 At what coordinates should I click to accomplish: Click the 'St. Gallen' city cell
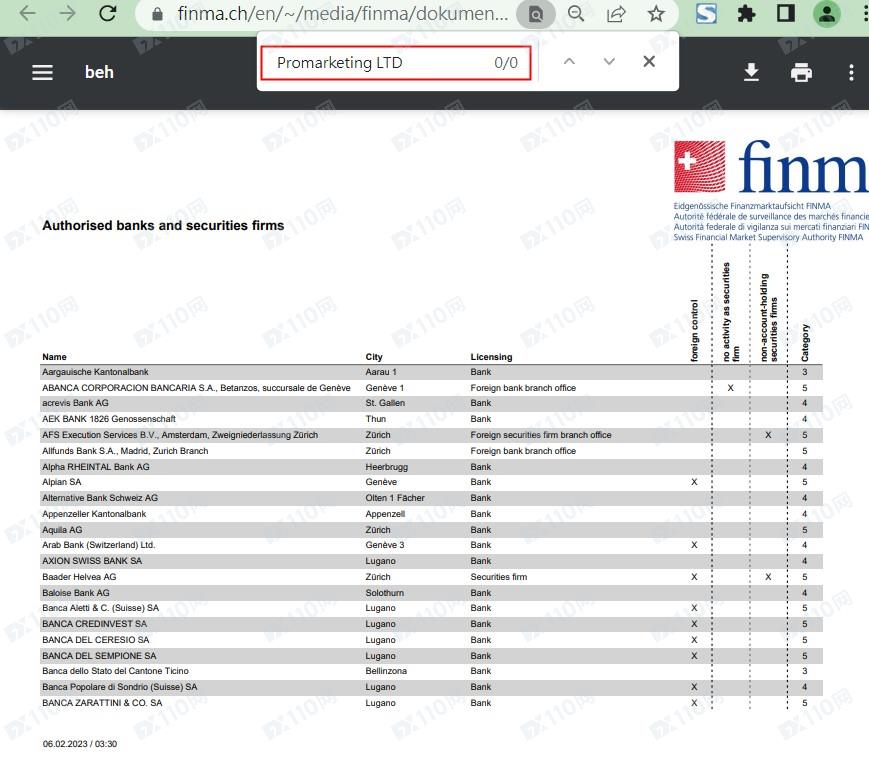(x=385, y=403)
